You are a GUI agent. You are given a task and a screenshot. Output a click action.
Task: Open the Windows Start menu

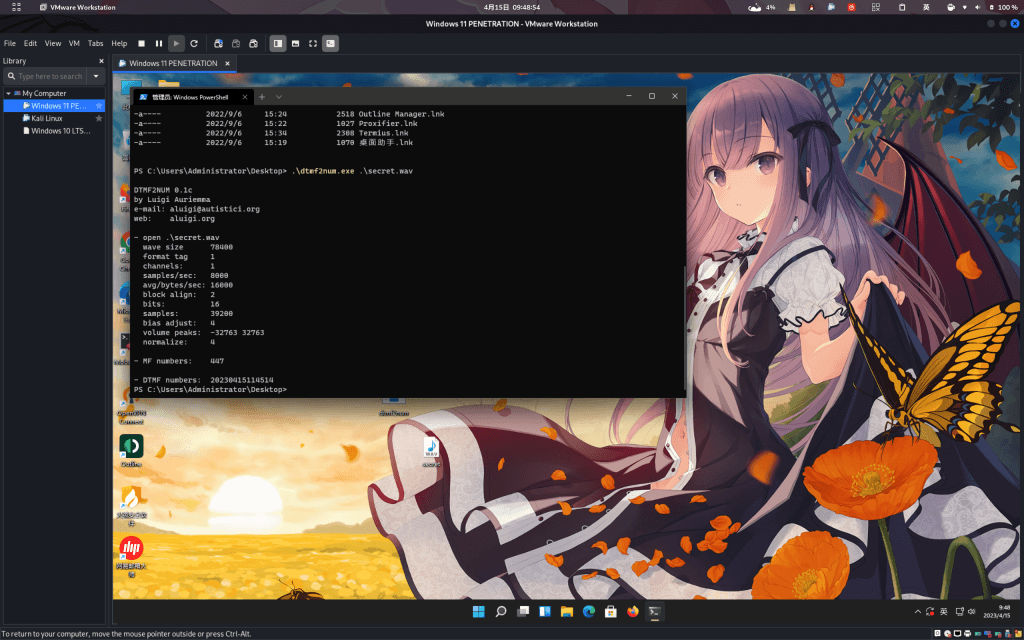coord(479,611)
